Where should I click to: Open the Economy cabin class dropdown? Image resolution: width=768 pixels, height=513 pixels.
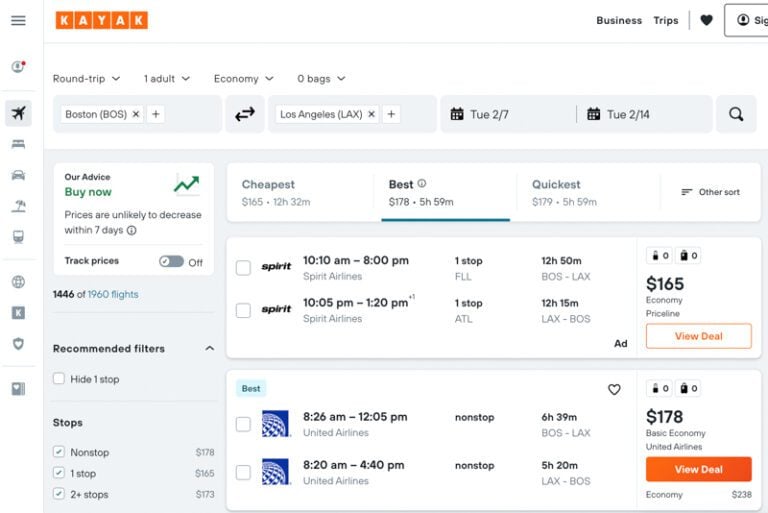click(243, 78)
